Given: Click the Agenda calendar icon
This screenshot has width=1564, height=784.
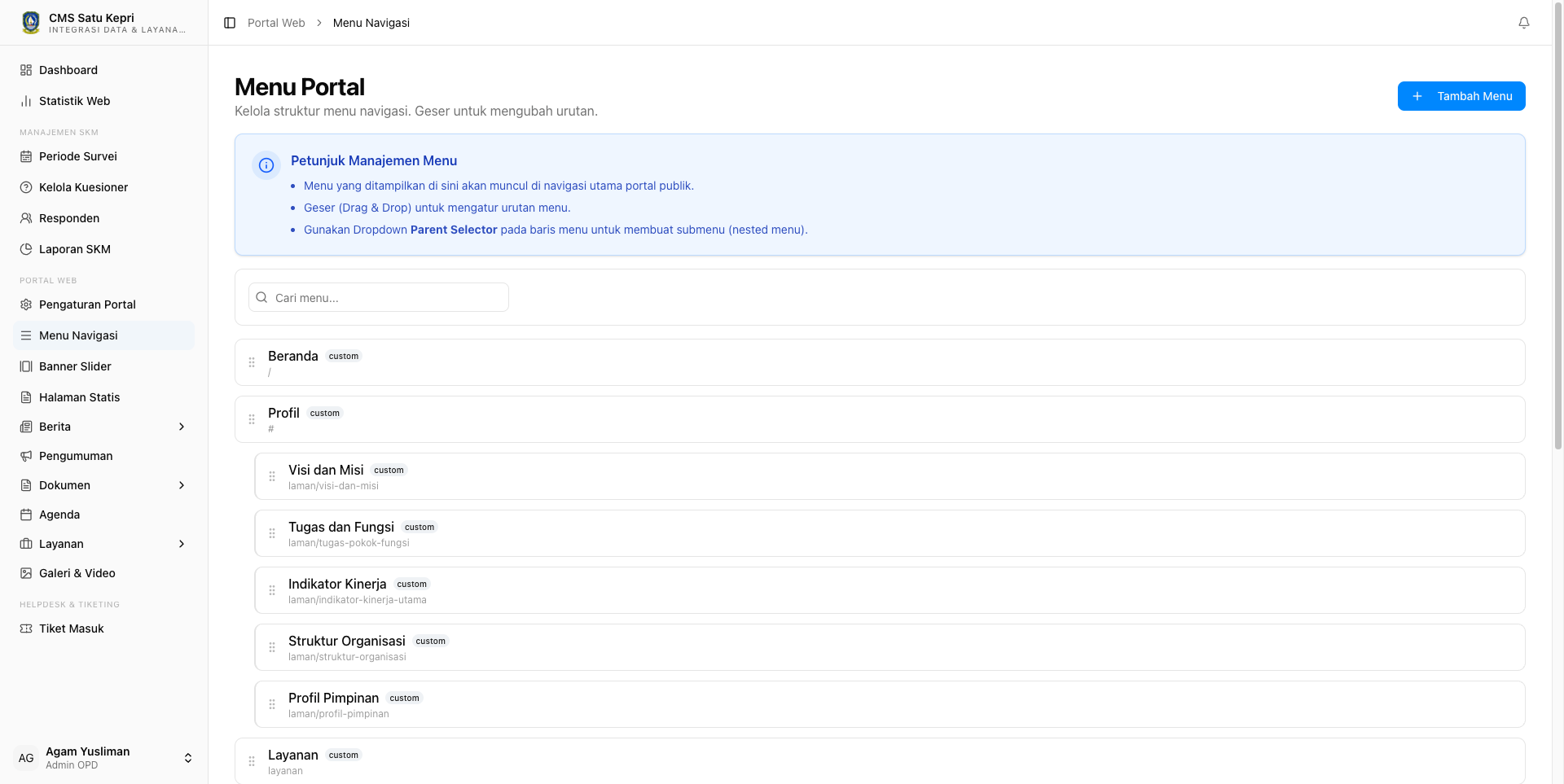Looking at the screenshot, I should click(x=26, y=515).
